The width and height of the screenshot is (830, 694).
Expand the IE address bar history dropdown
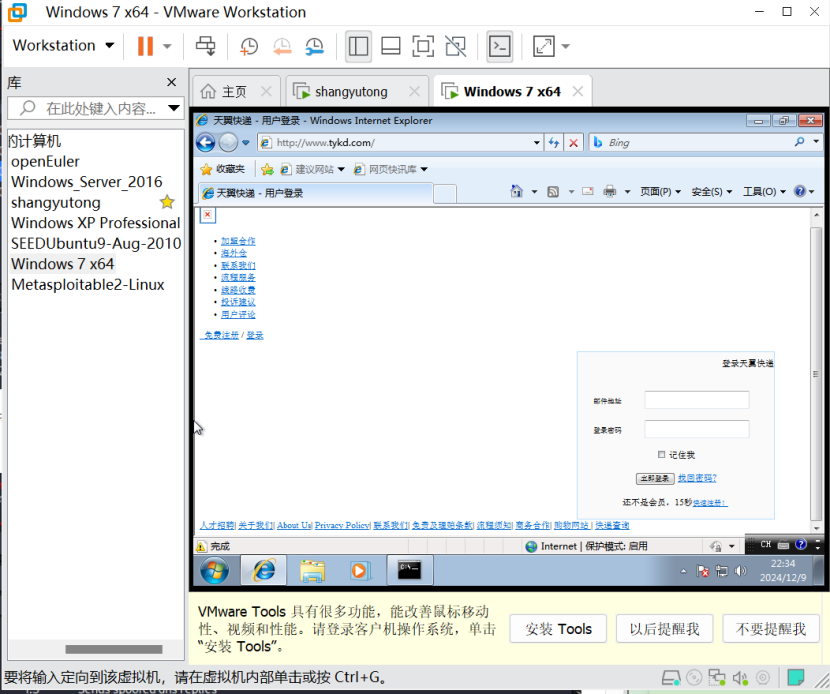(537, 142)
